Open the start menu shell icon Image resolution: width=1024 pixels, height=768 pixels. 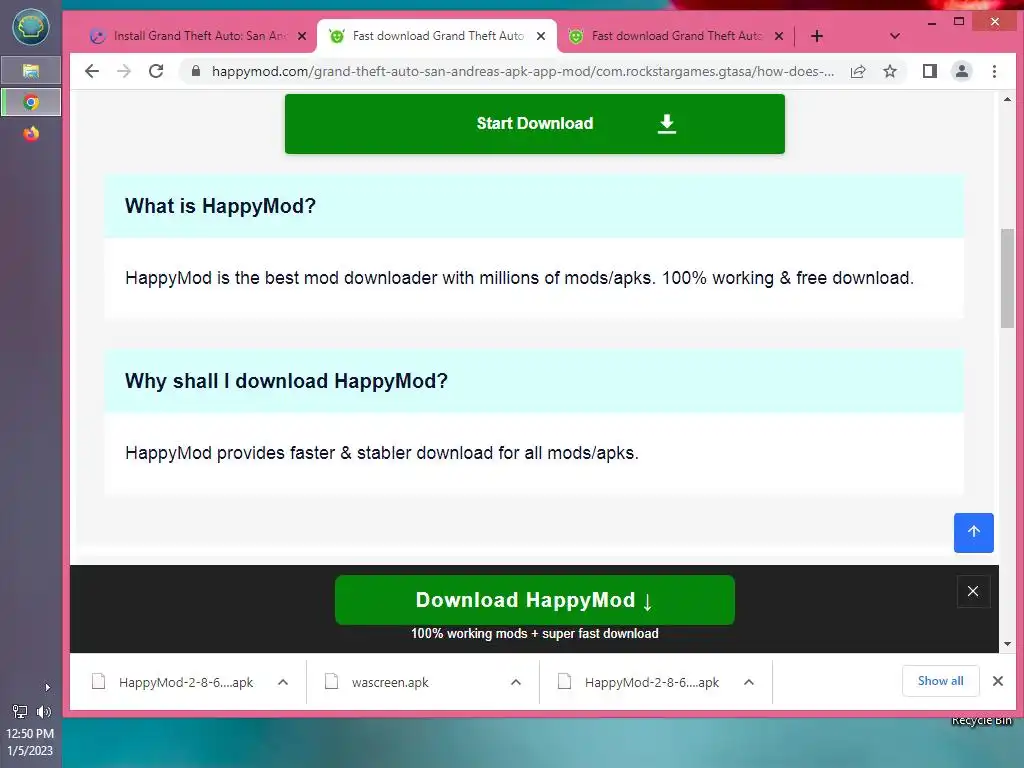pos(31,27)
